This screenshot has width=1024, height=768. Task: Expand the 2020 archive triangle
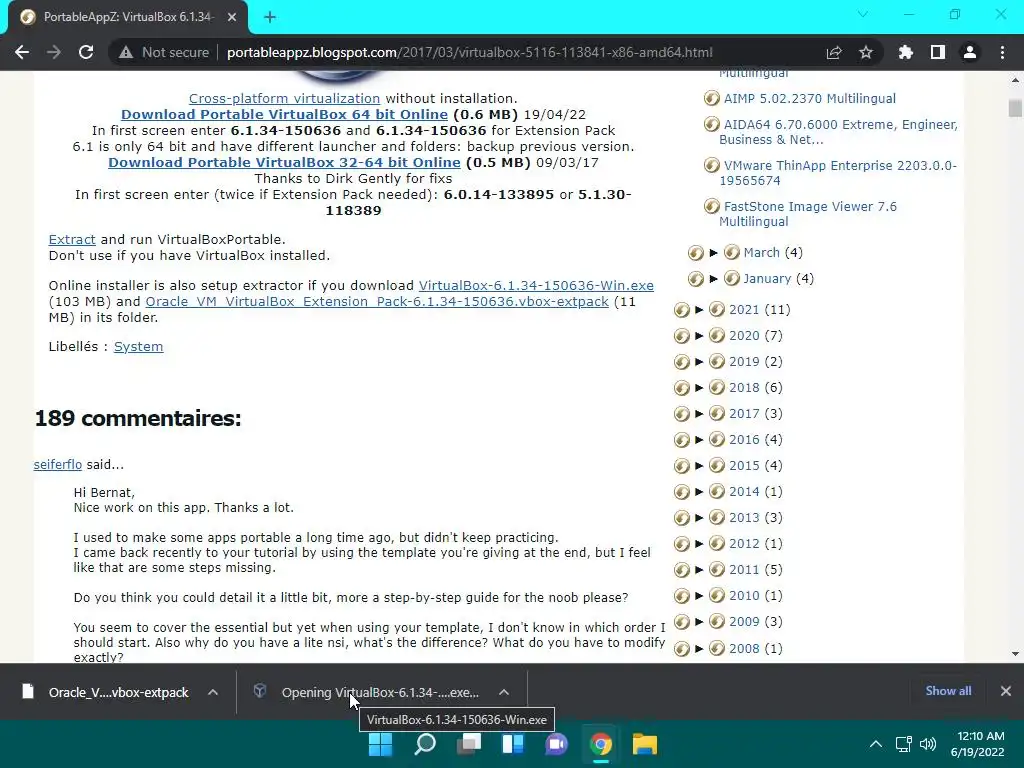tap(699, 336)
